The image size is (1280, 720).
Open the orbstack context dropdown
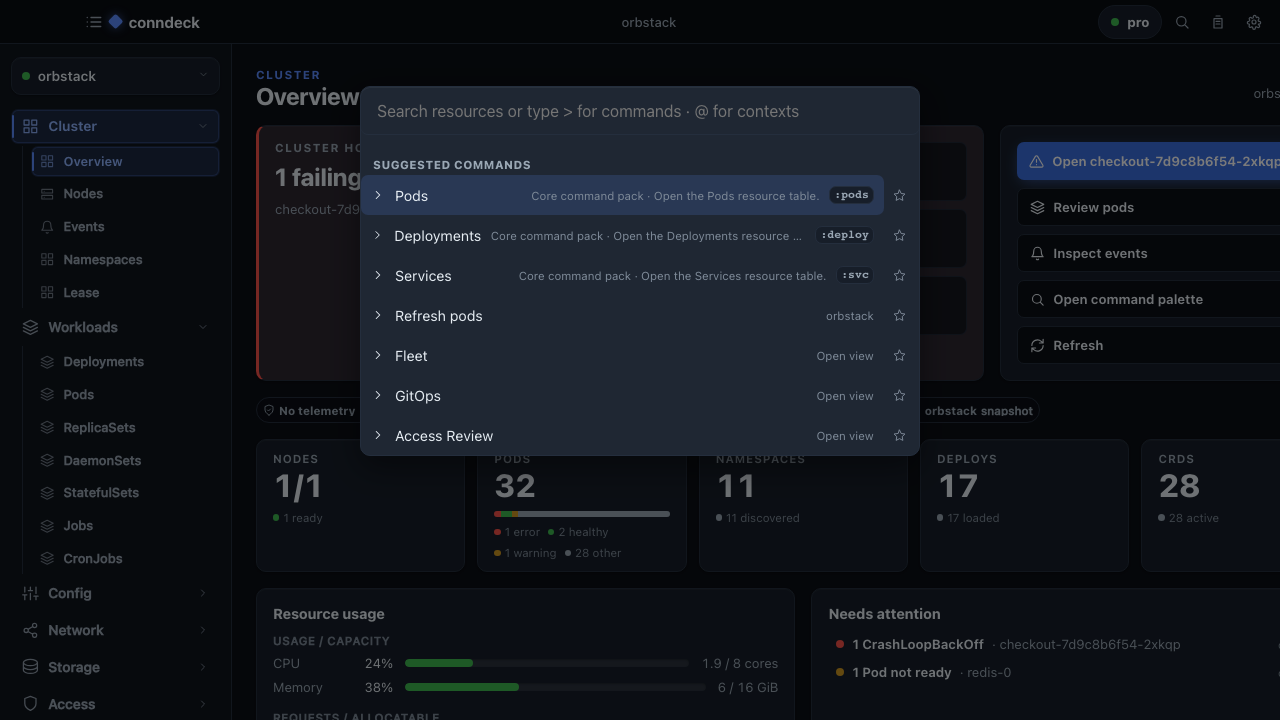116,76
